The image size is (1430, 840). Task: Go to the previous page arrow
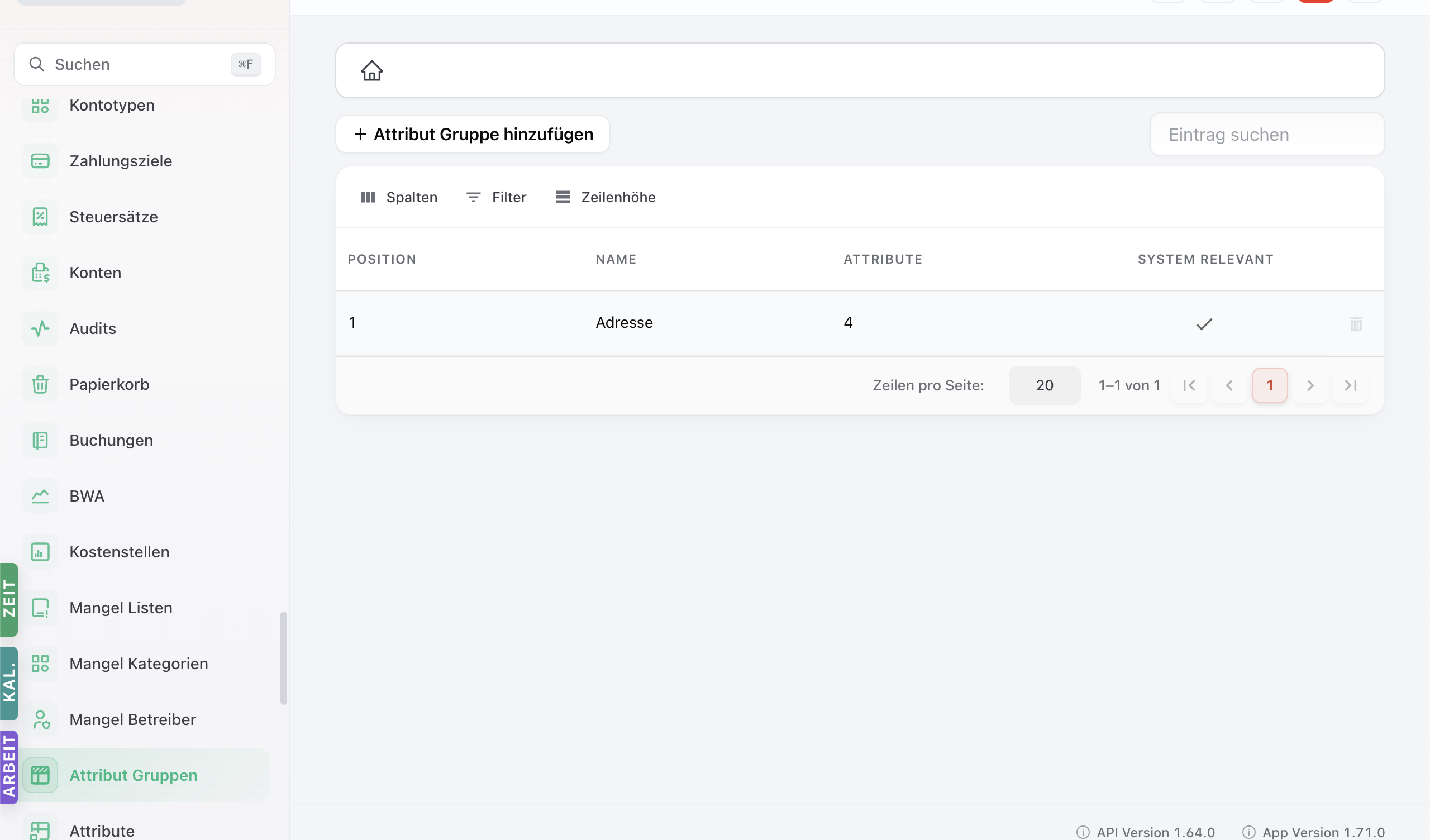pyautogui.click(x=1229, y=385)
